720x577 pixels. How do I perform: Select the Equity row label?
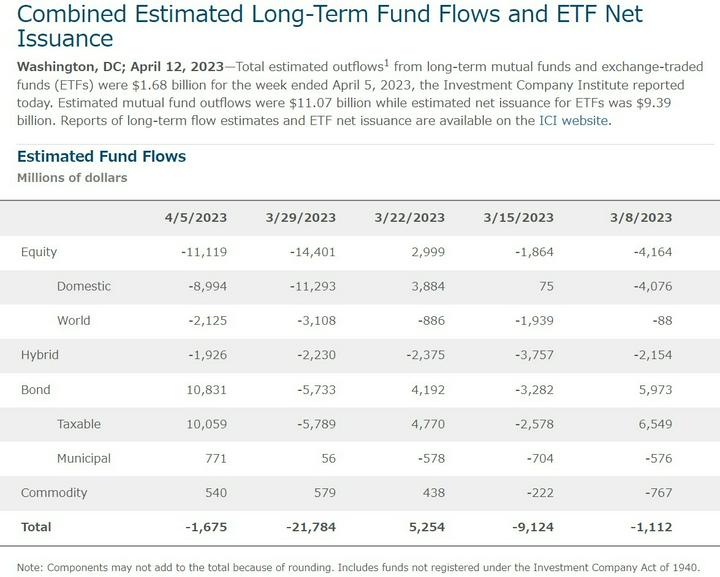(x=39, y=252)
